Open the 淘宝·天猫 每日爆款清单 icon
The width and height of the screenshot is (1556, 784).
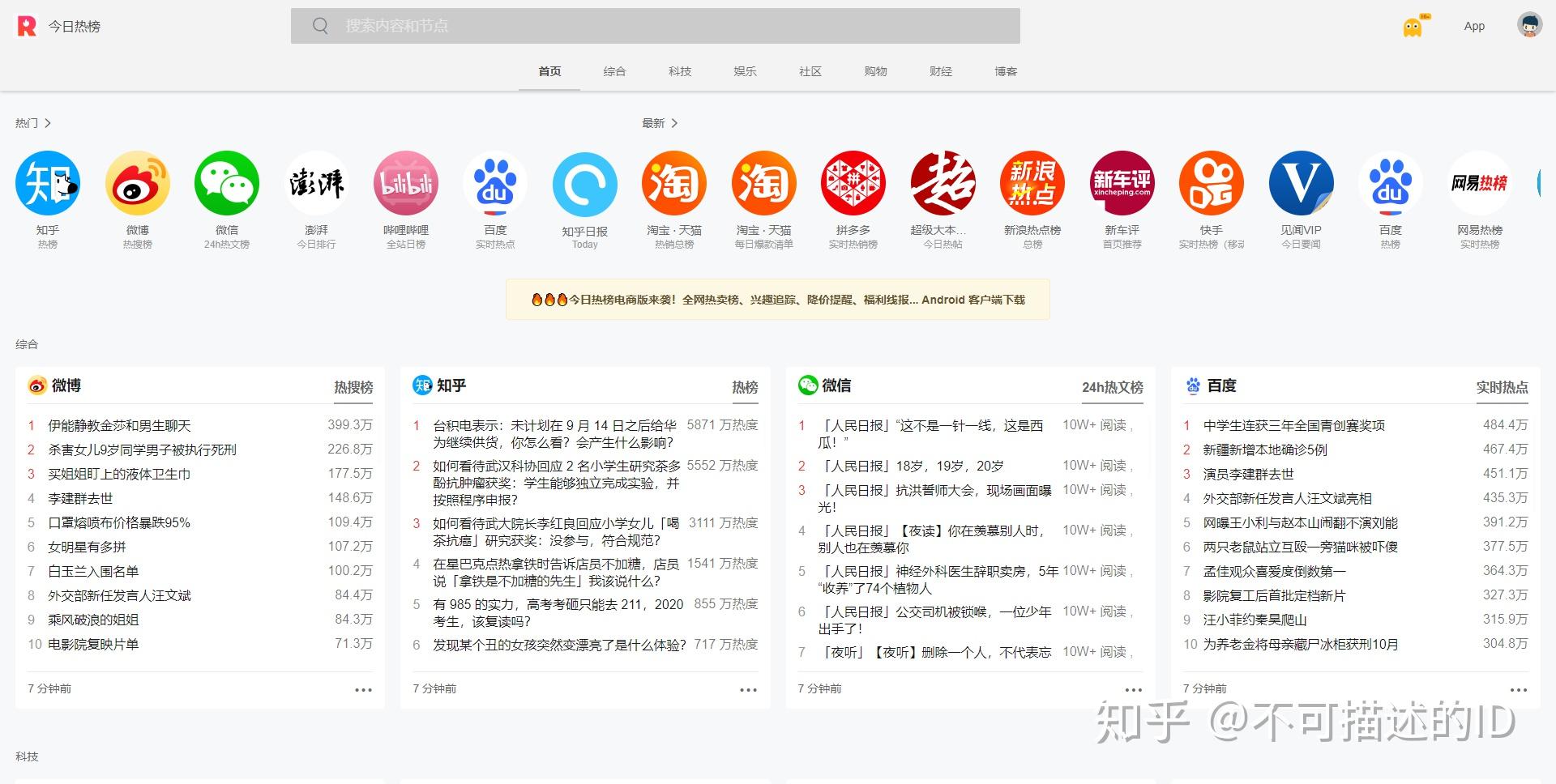(764, 183)
